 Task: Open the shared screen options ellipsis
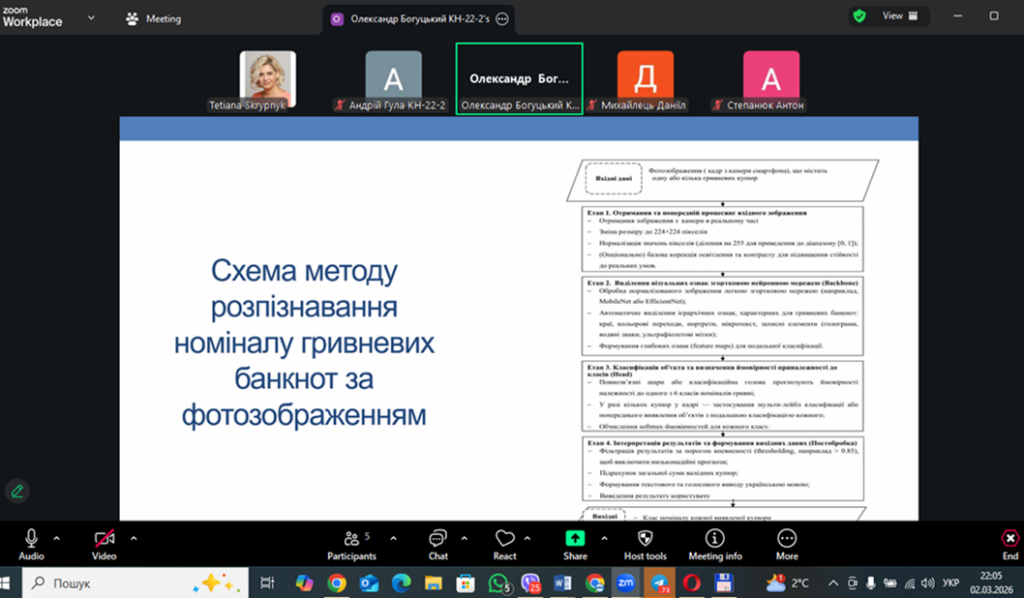point(502,18)
